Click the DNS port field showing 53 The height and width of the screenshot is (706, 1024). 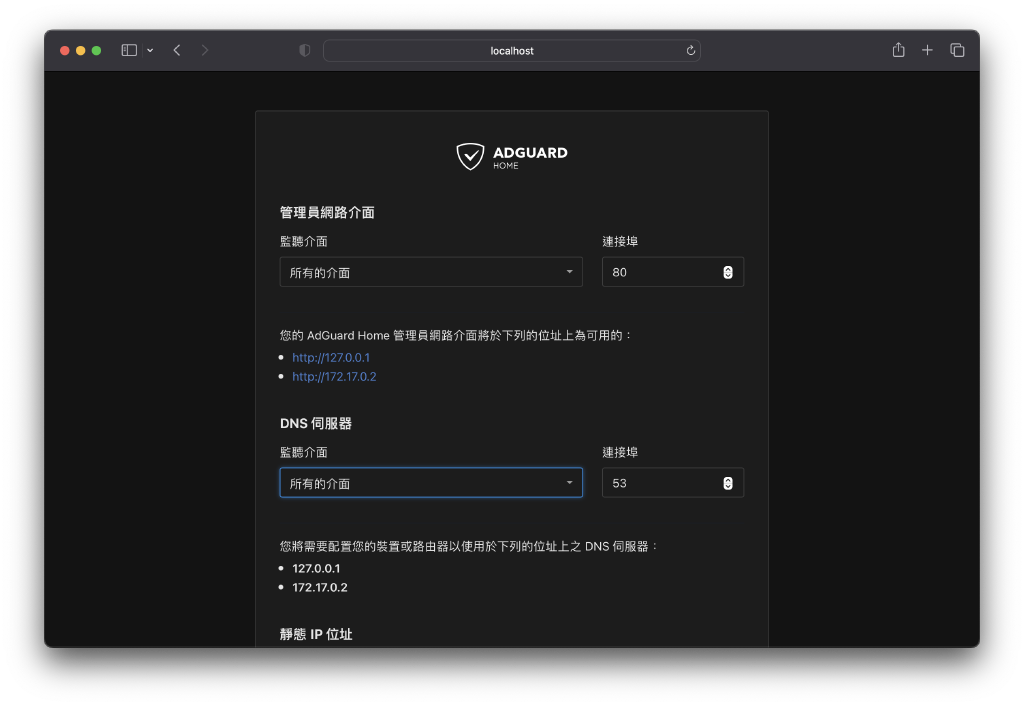click(x=673, y=483)
